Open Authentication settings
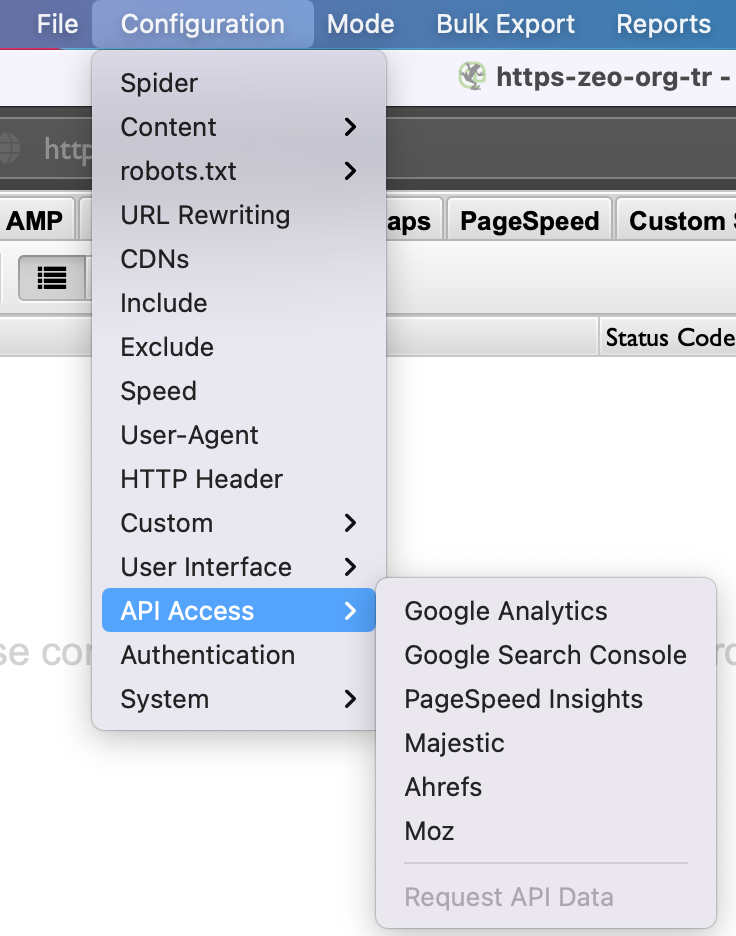Image resolution: width=736 pixels, height=936 pixels. (239, 655)
